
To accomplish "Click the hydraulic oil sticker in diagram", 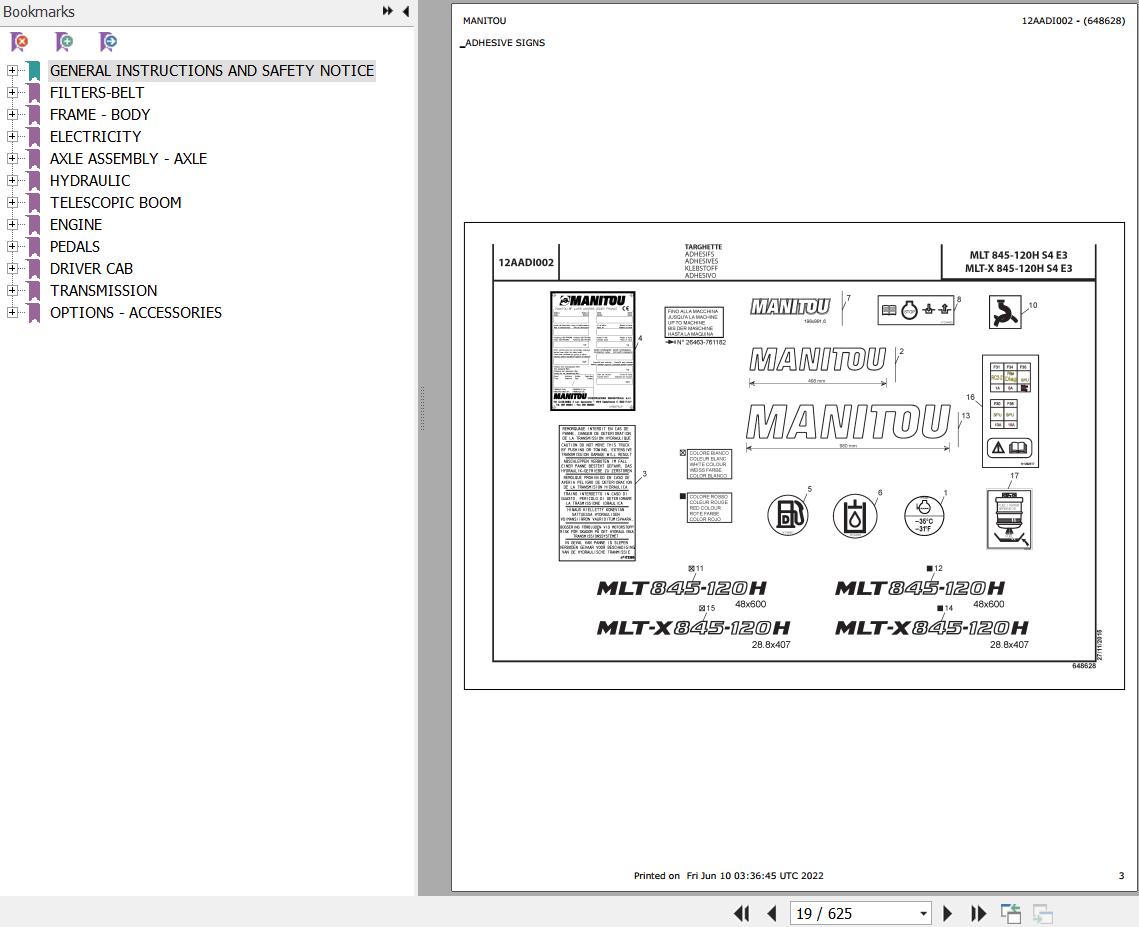I will (x=855, y=517).
